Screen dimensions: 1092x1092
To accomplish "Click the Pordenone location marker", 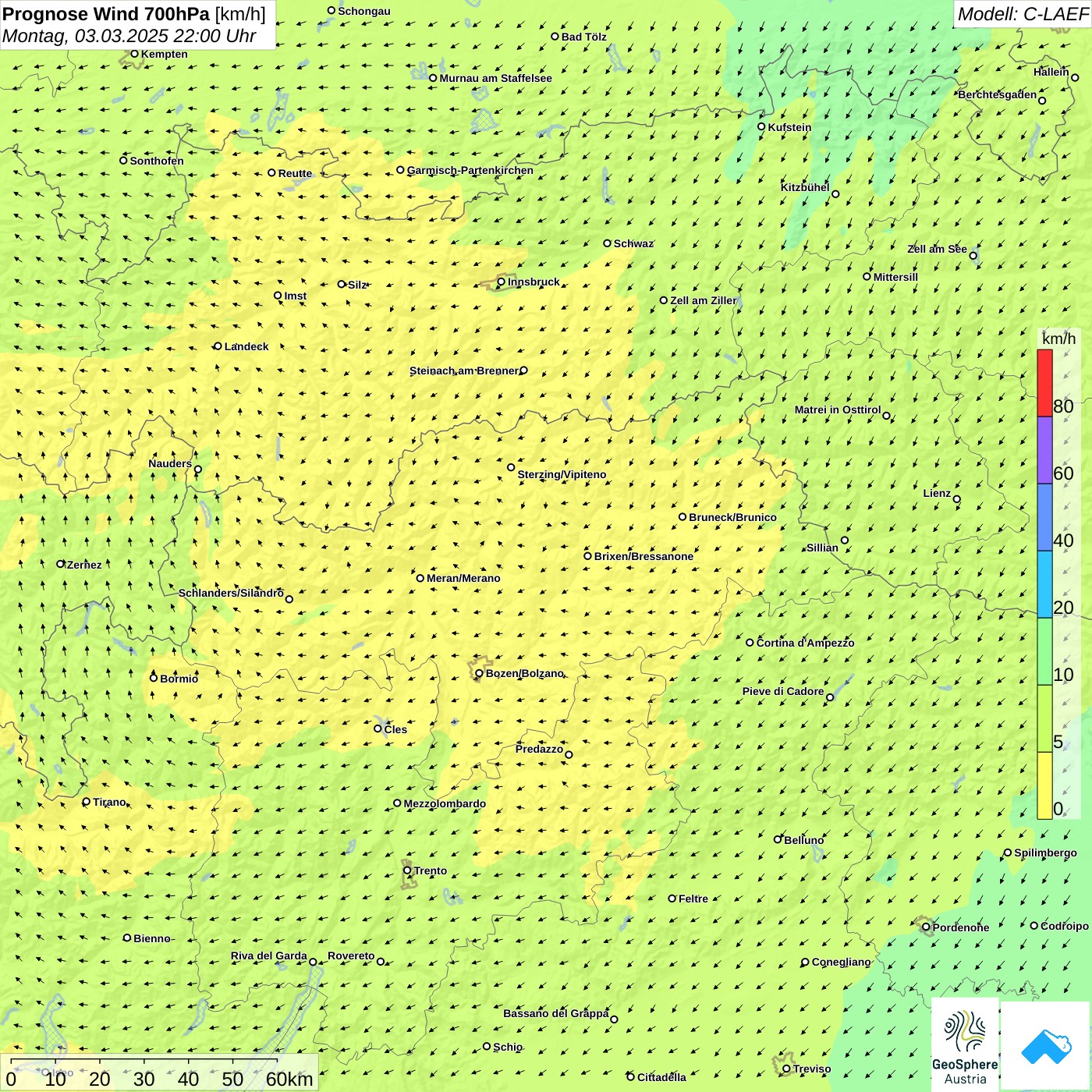I will pos(927,927).
